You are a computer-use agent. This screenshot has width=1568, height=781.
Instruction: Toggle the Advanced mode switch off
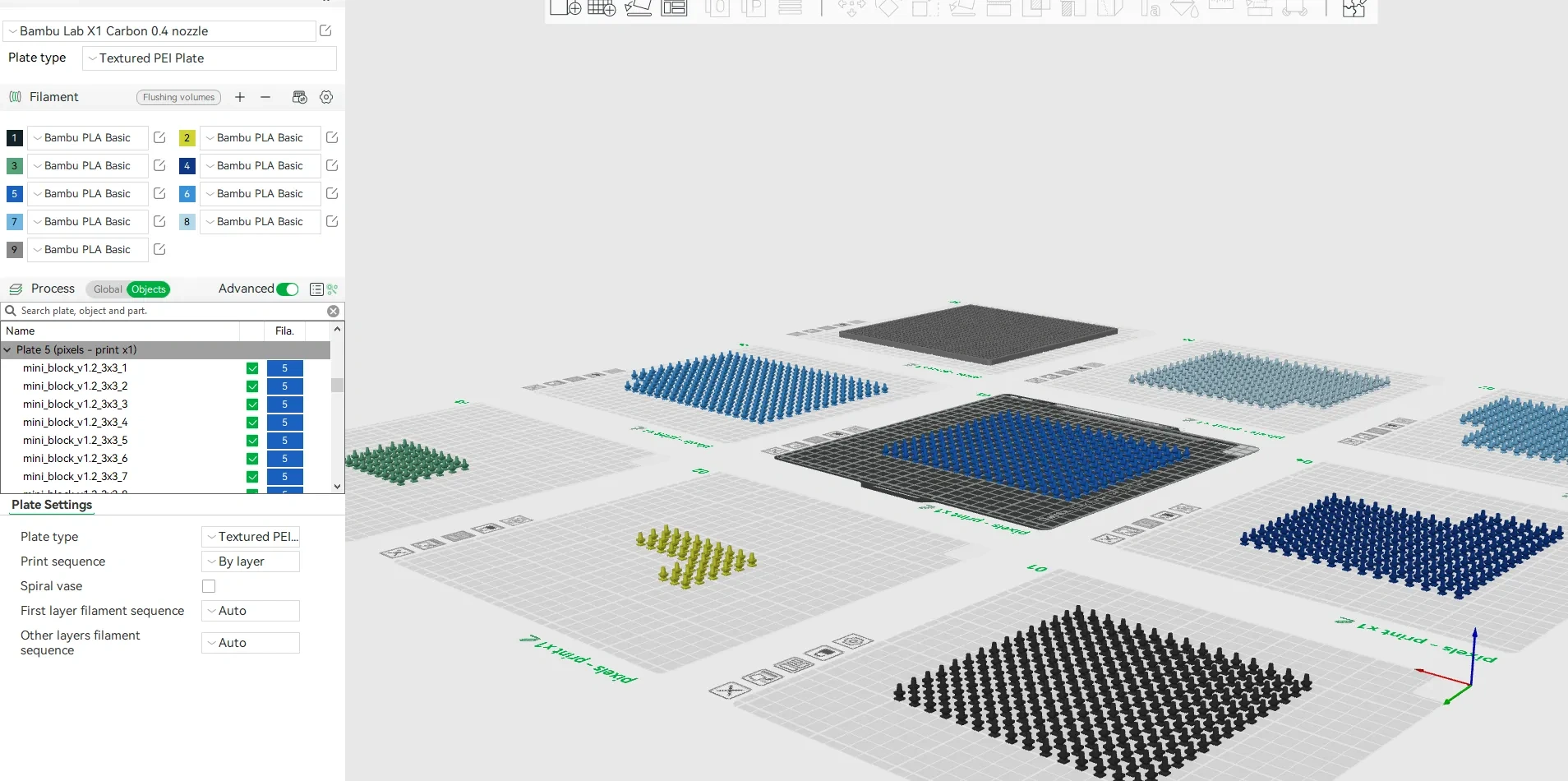(x=288, y=289)
